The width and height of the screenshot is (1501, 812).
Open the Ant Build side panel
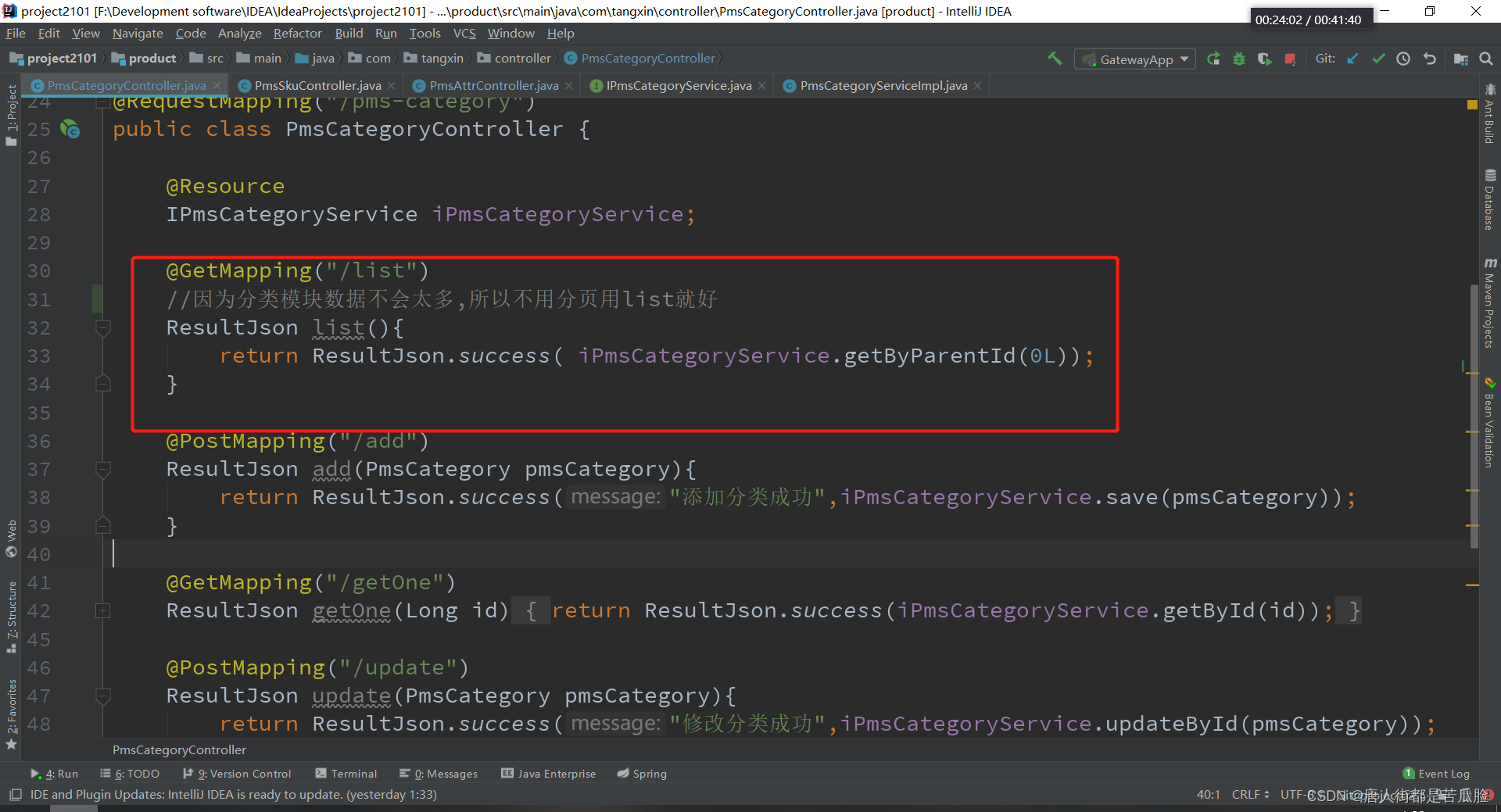[x=1490, y=114]
